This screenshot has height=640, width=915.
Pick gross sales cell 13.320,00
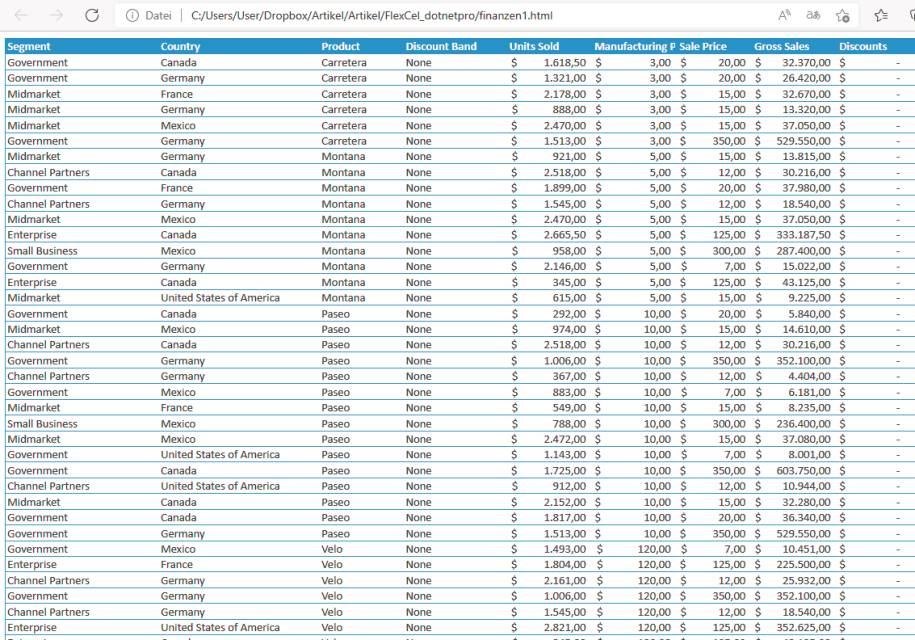tap(806, 110)
